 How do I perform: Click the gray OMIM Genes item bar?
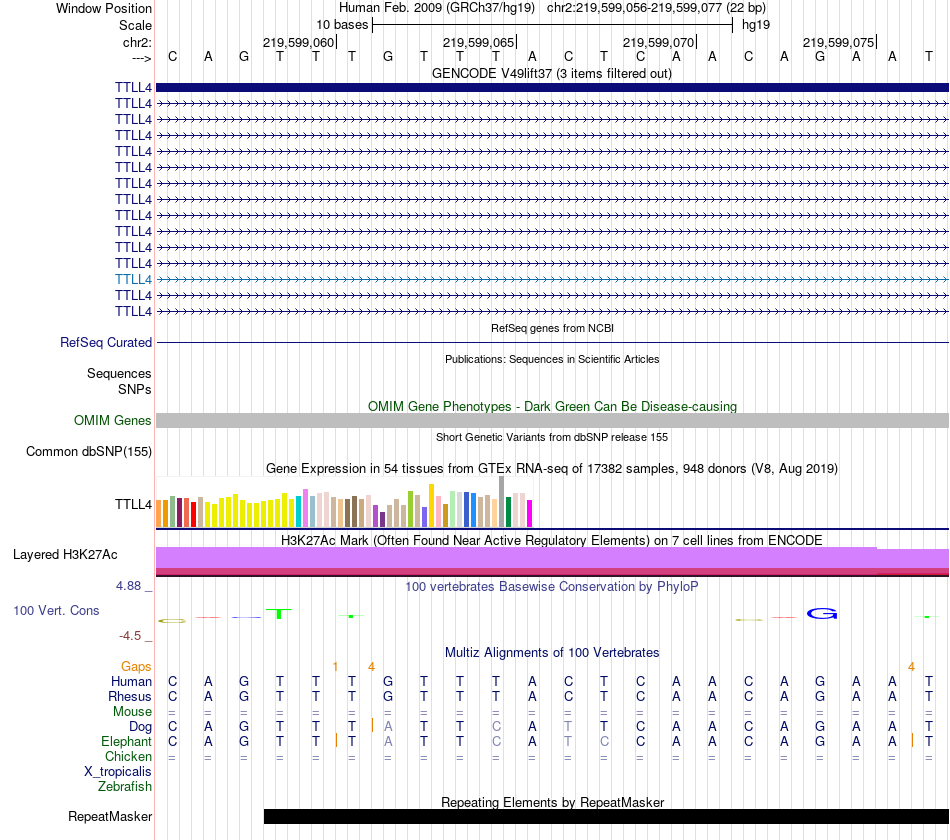coord(552,421)
